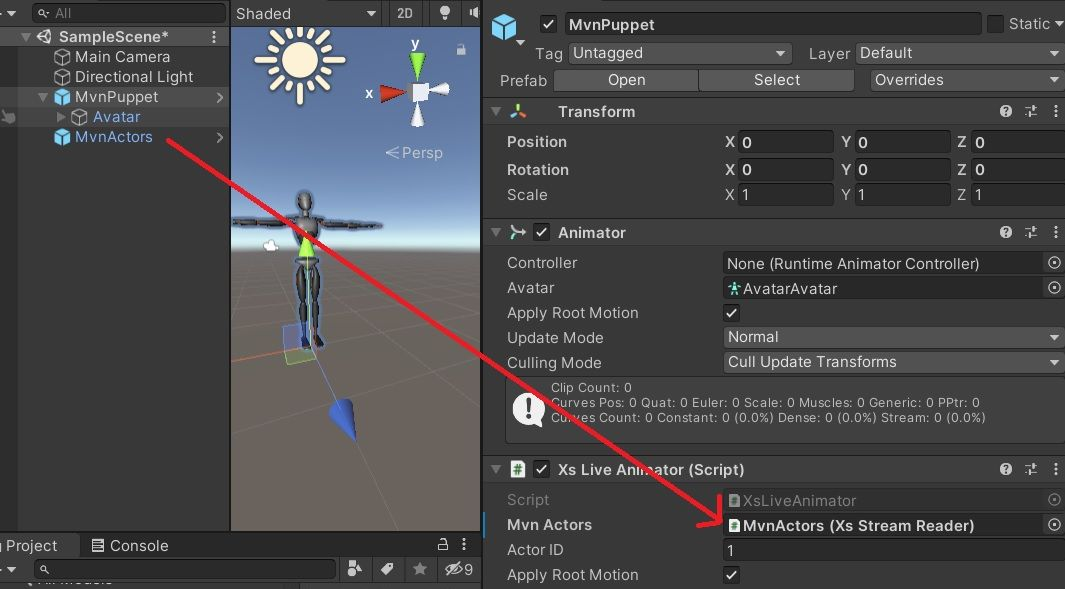
Task: Click favorites star icon in Project panel
Action: point(420,569)
